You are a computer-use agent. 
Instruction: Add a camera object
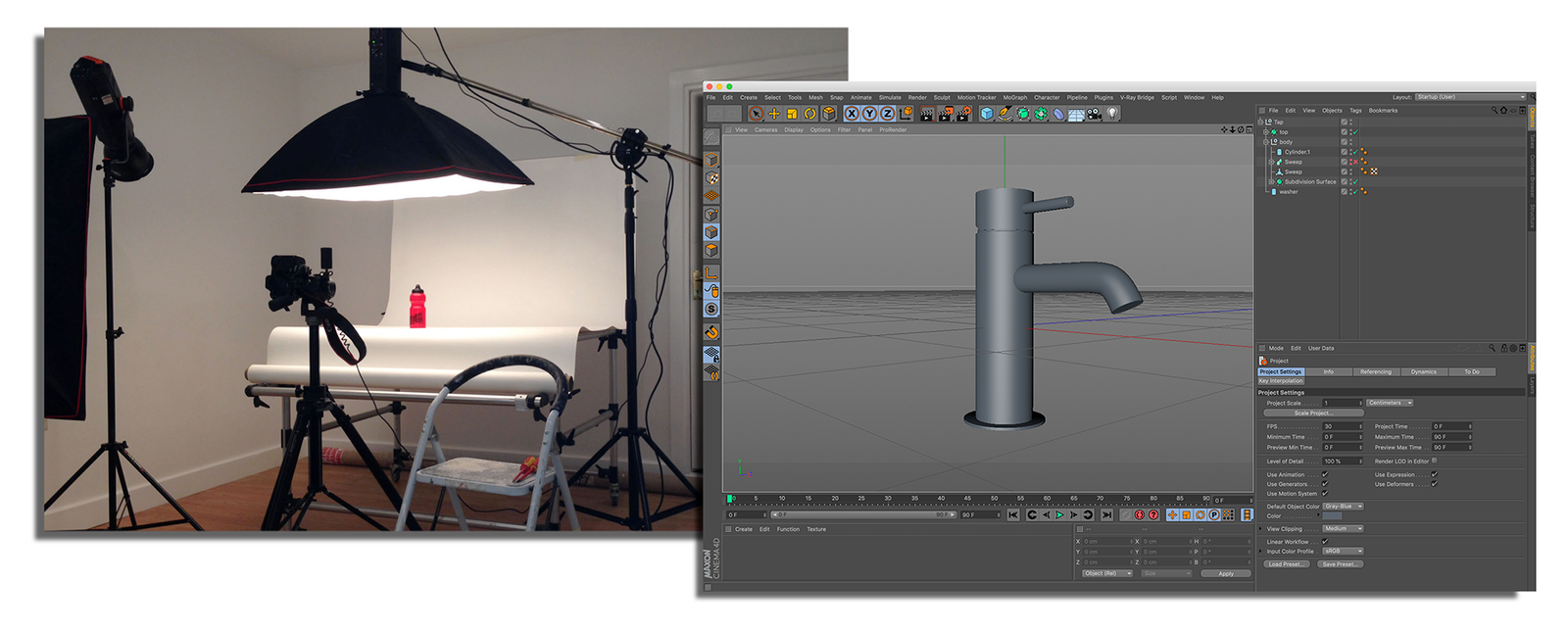click(x=1094, y=114)
